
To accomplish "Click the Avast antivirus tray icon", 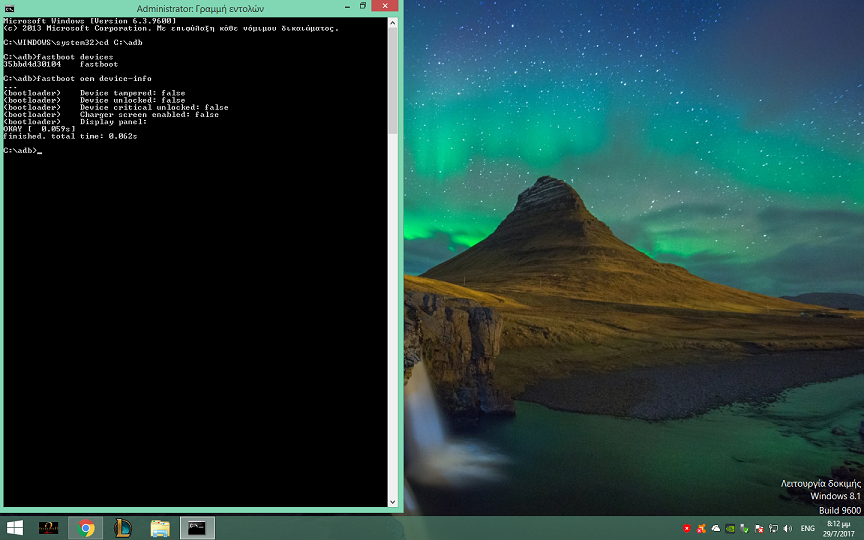I will coord(701,528).
